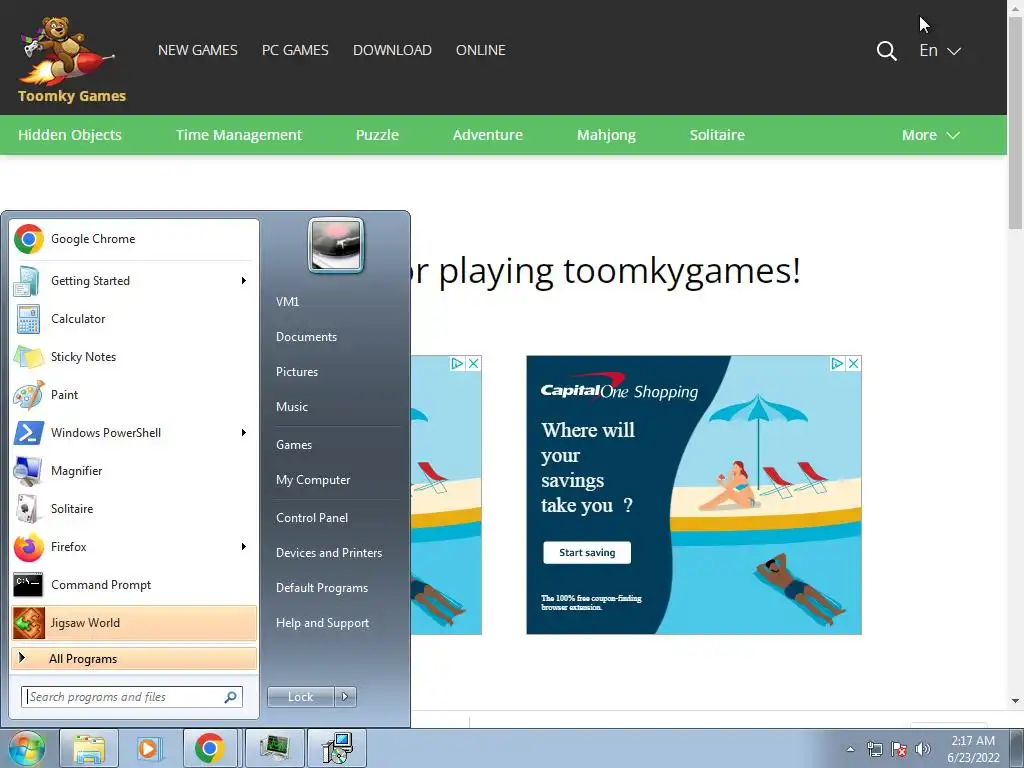Open Windows Explorer folder on taskbar
The height and width of the screenshot is (768, 1024).
(89, 748)
